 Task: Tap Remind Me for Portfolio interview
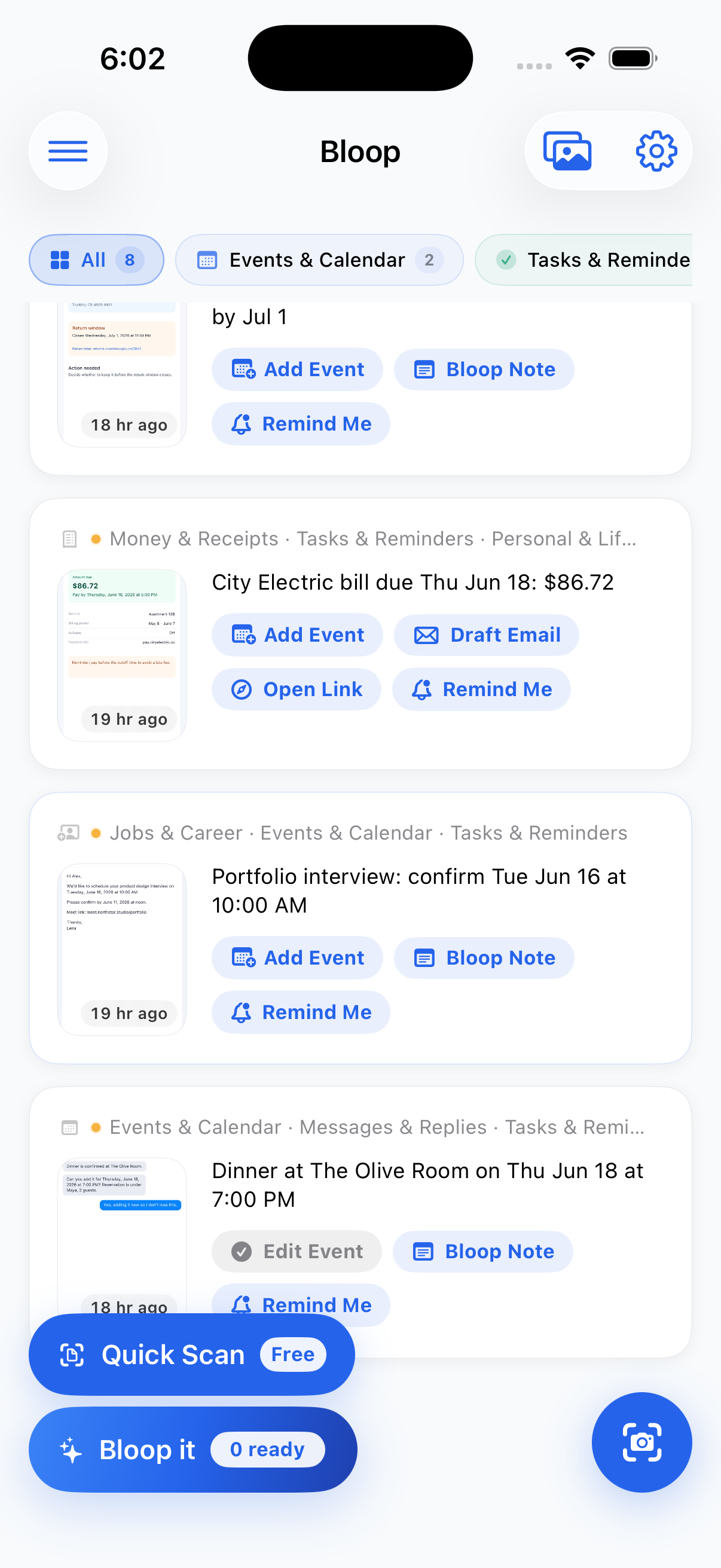[x=301, y=1012]
